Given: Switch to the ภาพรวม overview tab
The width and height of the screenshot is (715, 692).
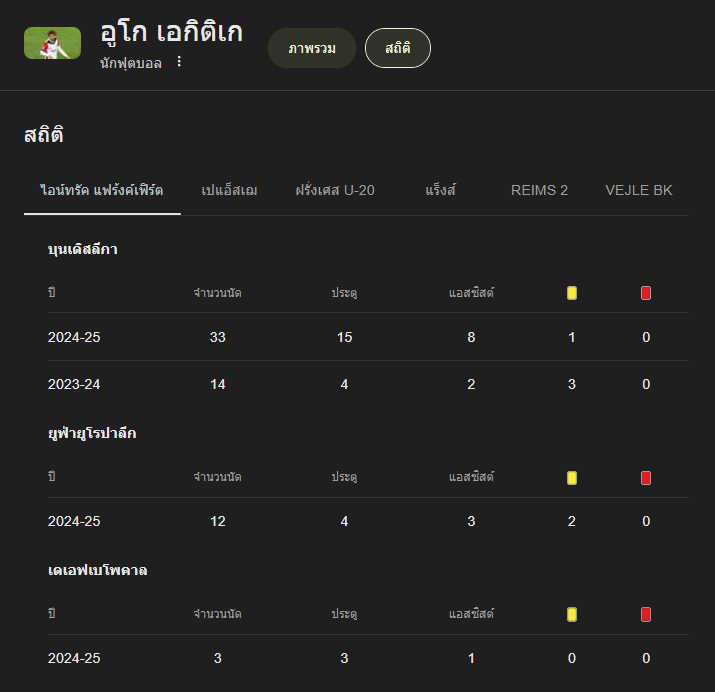Looking at the screenshot, I should pos(312,48).
